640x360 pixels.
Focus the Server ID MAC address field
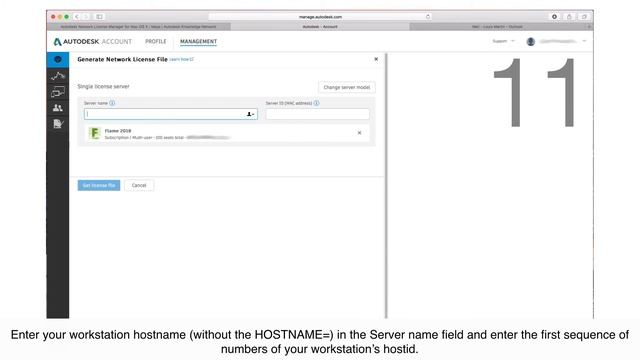click(x=318, y=114)
